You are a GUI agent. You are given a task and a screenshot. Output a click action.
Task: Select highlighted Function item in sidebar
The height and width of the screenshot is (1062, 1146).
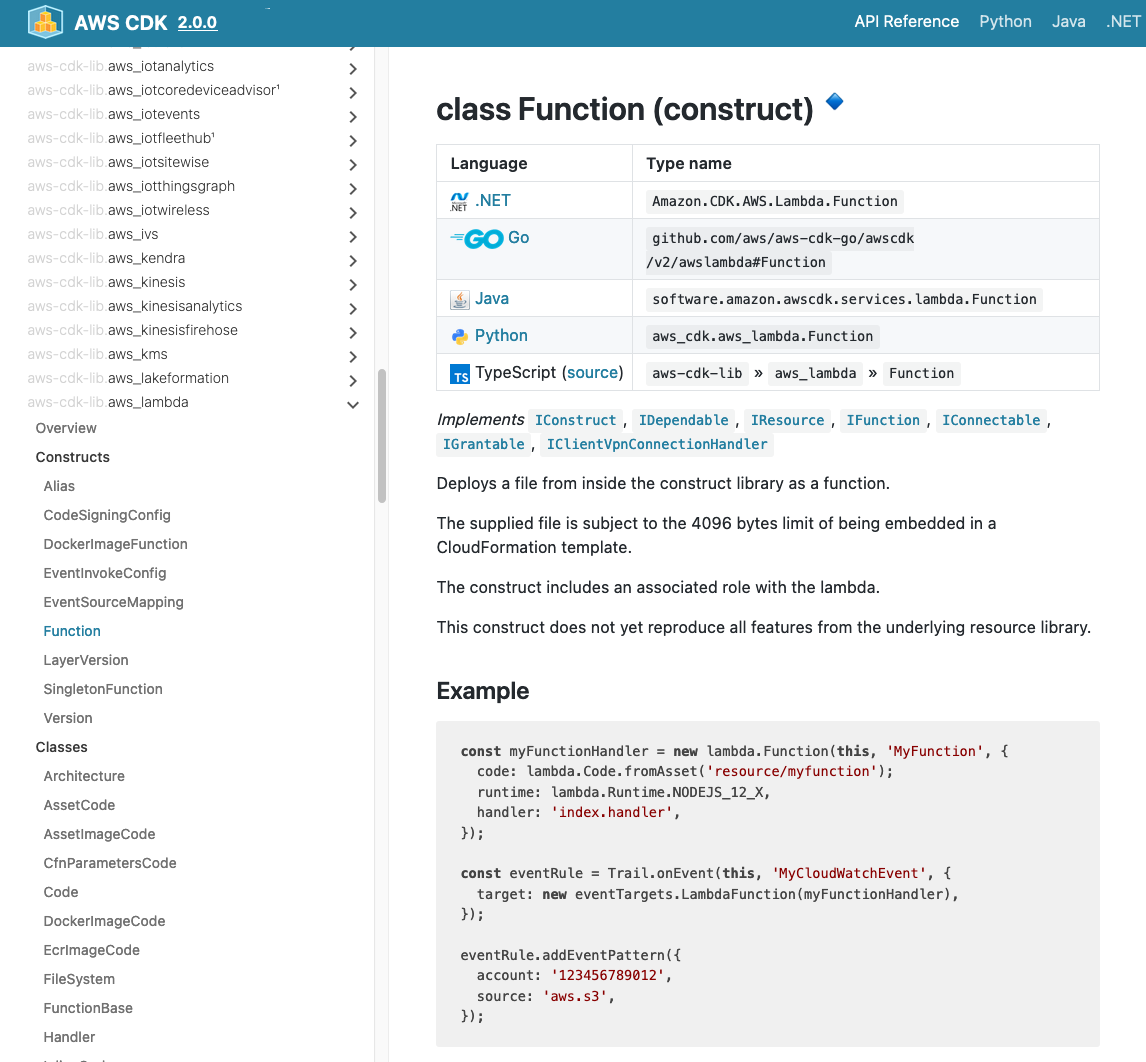[x=72, y=631]
